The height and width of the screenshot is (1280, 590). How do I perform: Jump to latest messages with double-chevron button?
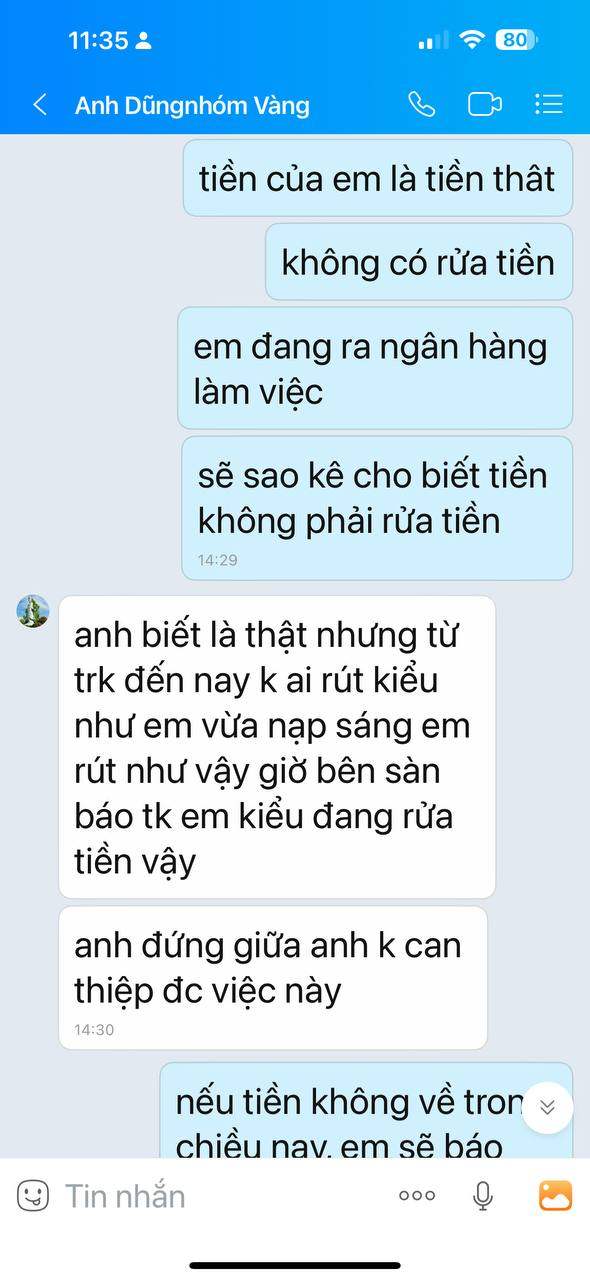click(547, 1107)
